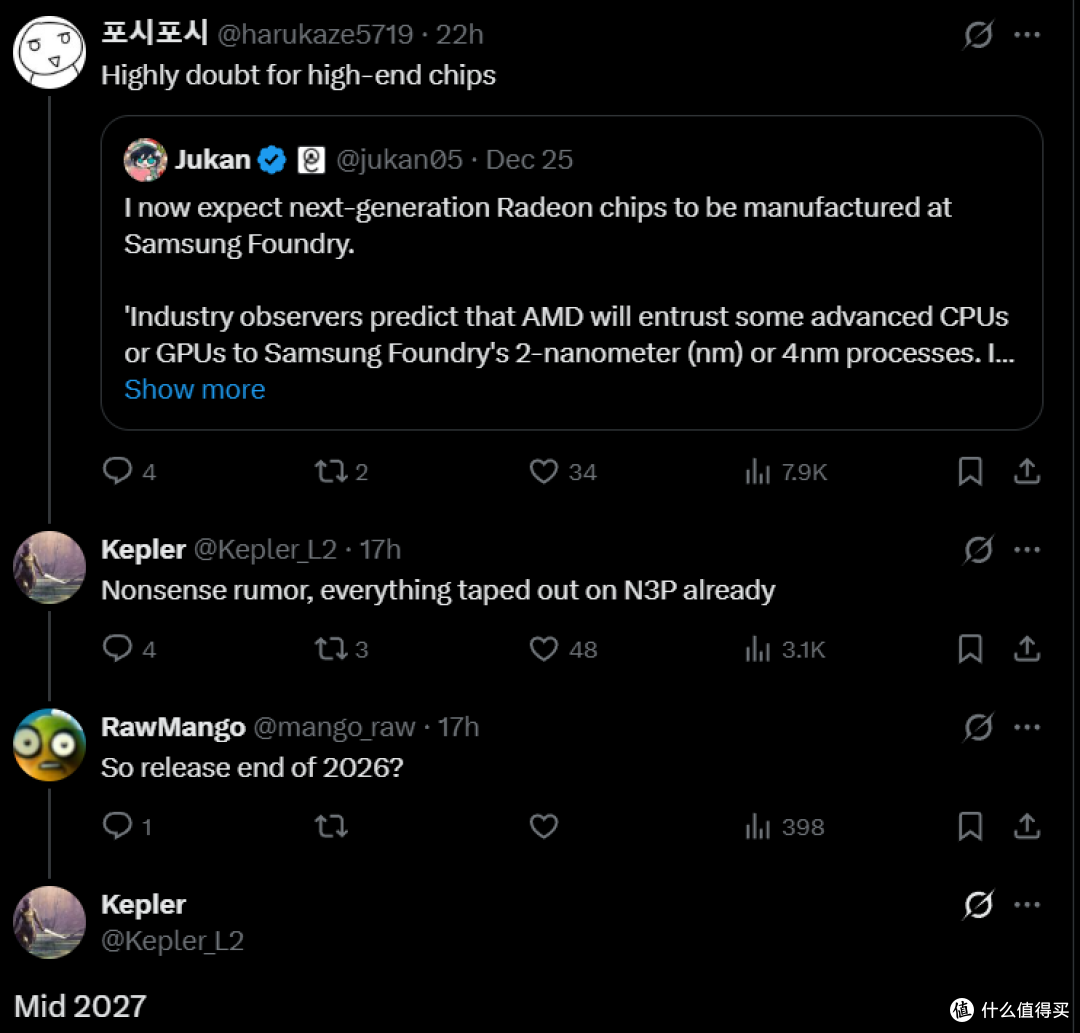This screenshot has height=1033, width=1080.
Task: Like the top post with 34 likes
Action: tap(543, 472)
